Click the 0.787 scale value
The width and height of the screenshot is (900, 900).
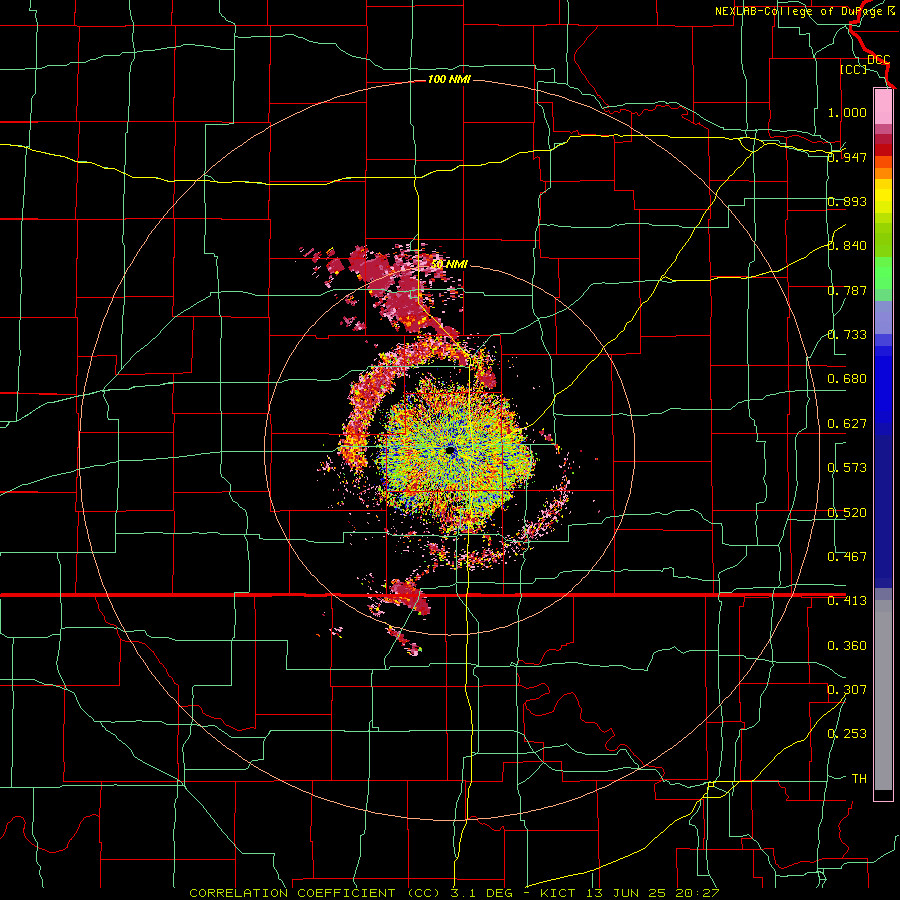847,290
